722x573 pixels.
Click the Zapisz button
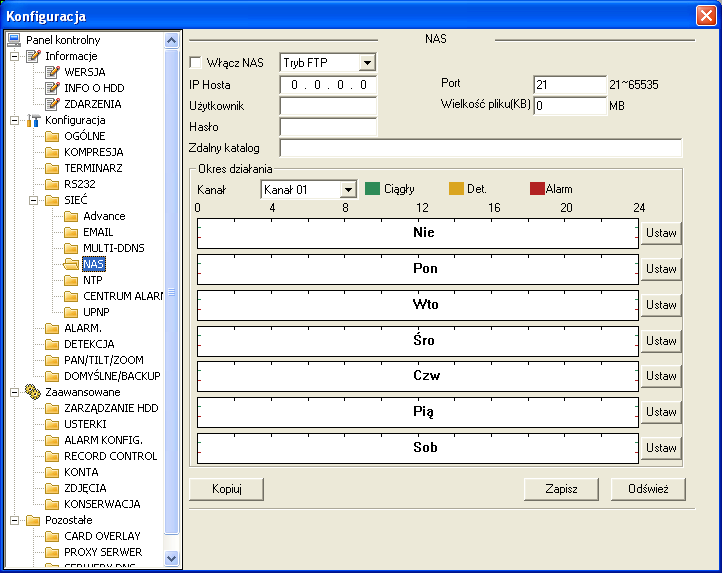click(561, 489)
